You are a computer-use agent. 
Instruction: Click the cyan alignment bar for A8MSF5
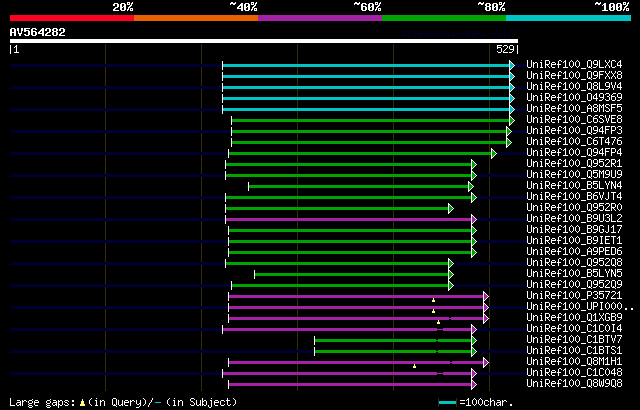pos(366,109)
